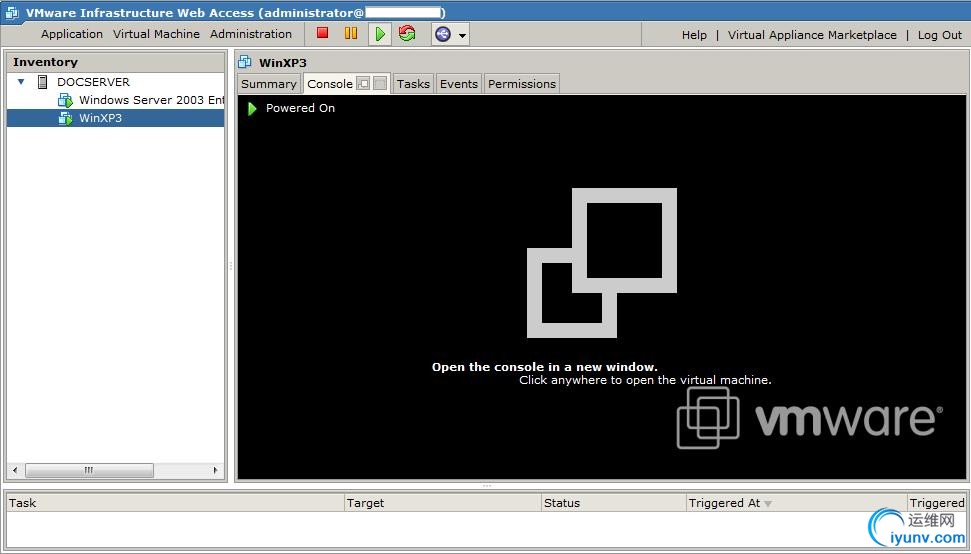The width and height of the screenshot is (971, 554).
Task: Click the DOCSERVER host icon
Action: click(43, 82)
